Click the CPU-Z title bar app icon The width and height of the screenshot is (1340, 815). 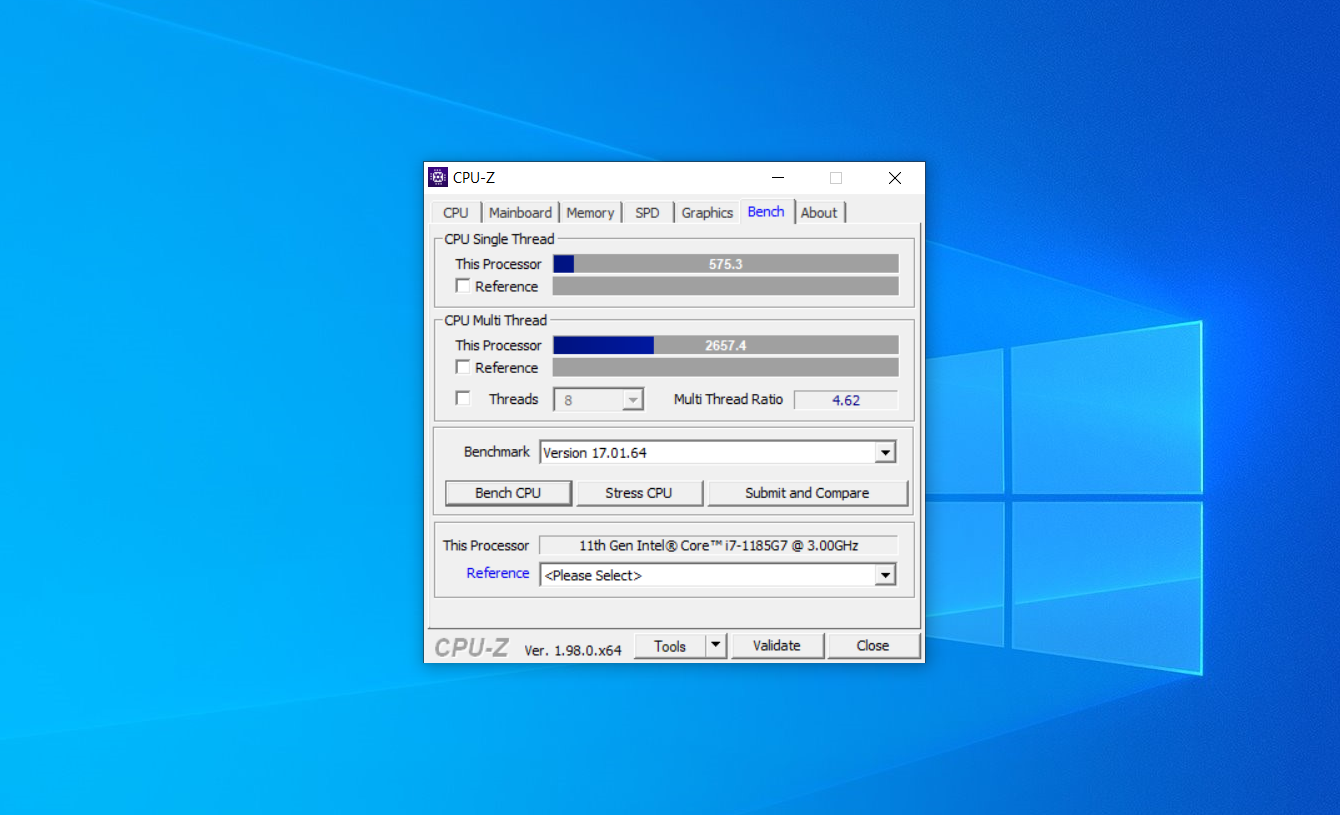tap(437, 178)
